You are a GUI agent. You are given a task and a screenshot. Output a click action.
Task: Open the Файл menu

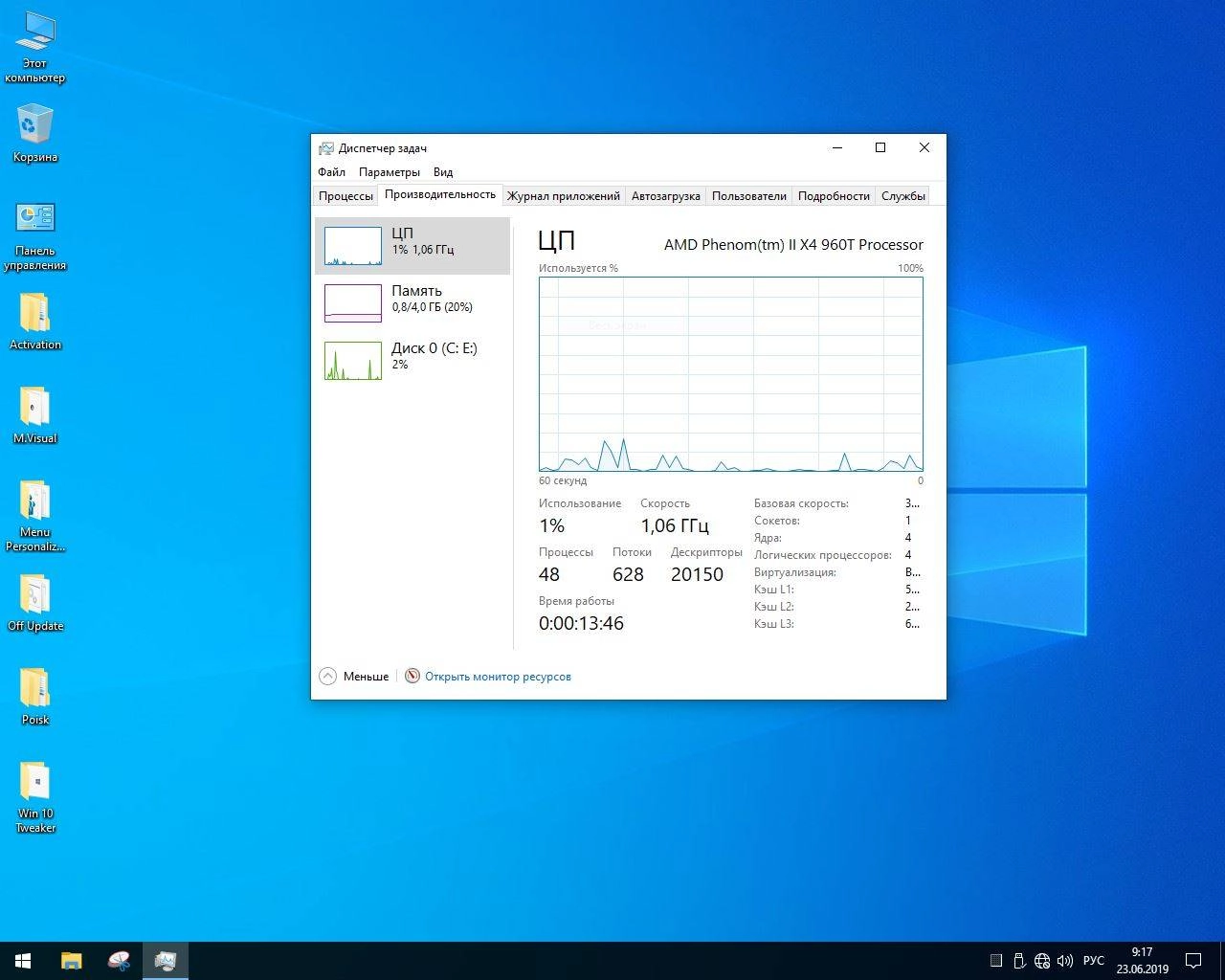coord(332,172)
